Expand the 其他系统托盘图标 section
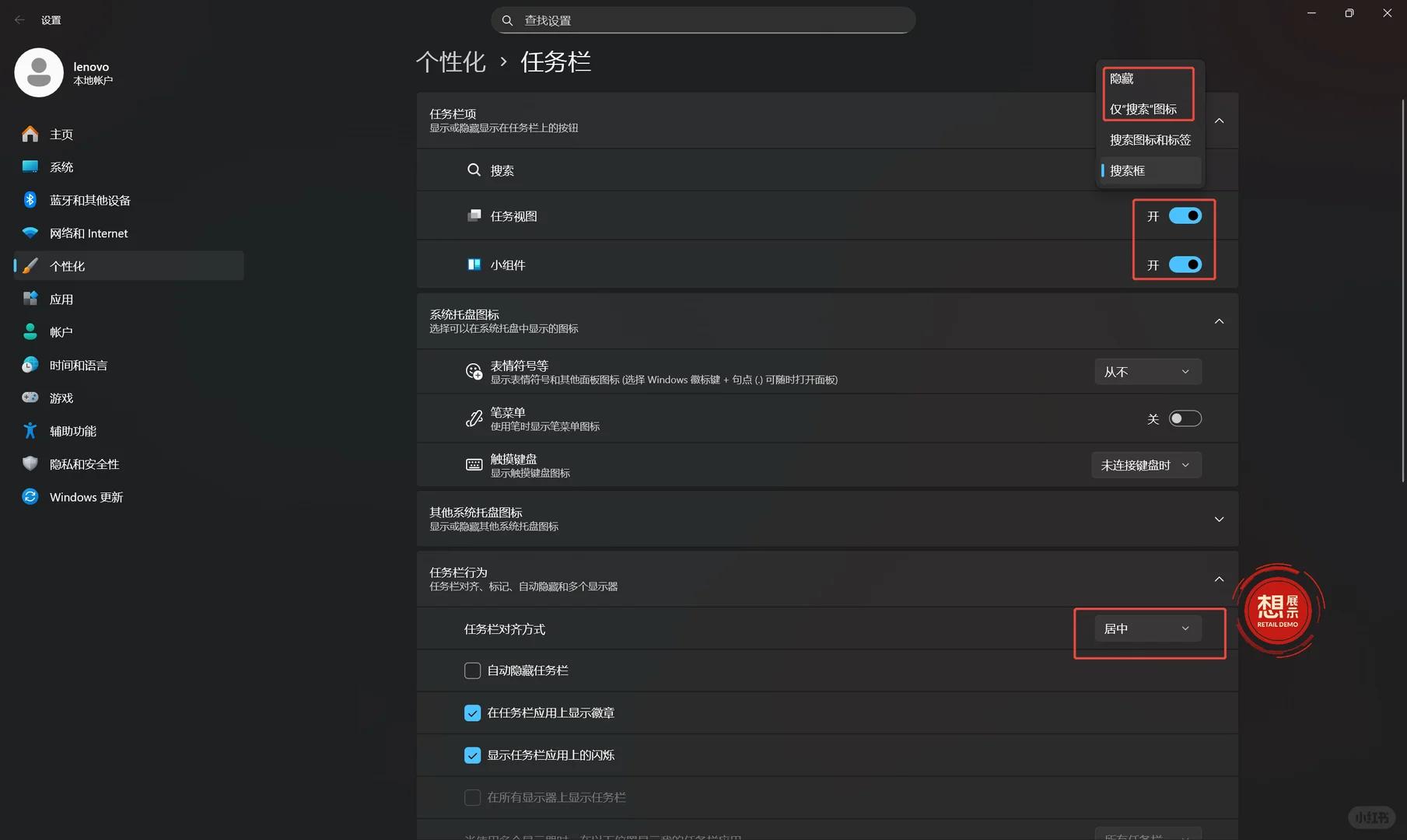This screenshot has height=840, width=1407. click(1219, 519)
